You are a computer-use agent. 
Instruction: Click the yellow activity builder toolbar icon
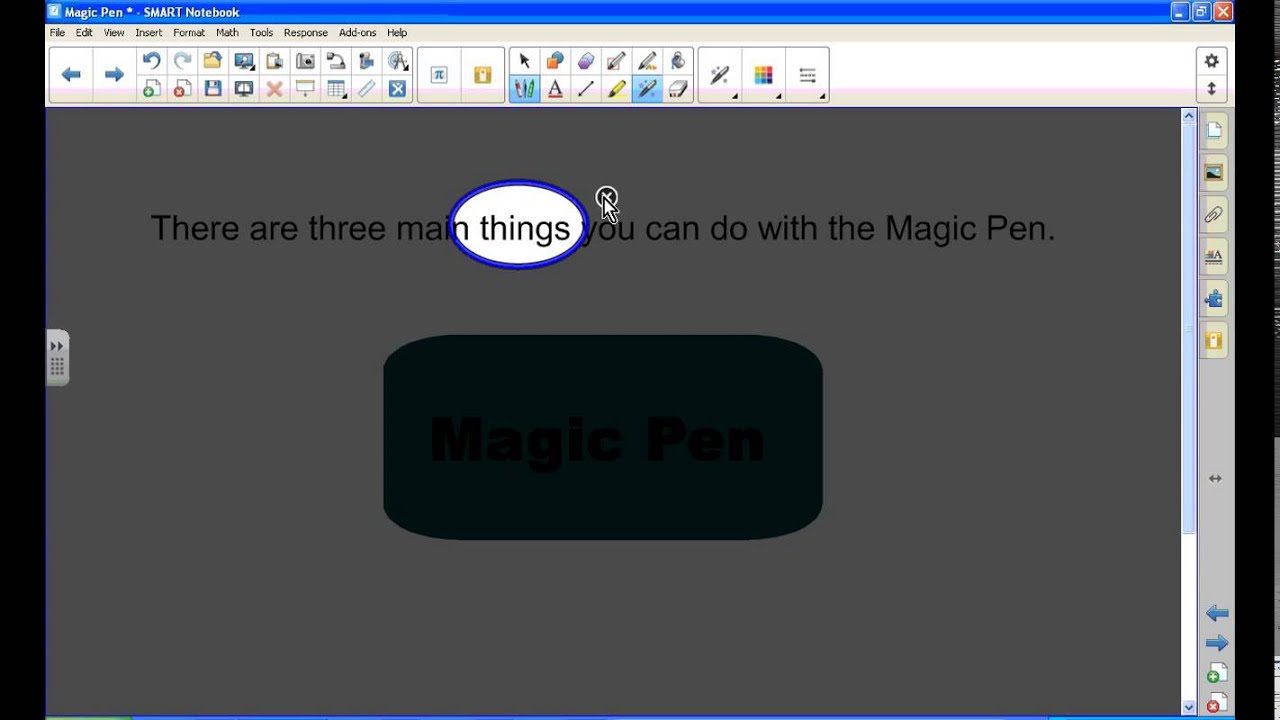482,75
